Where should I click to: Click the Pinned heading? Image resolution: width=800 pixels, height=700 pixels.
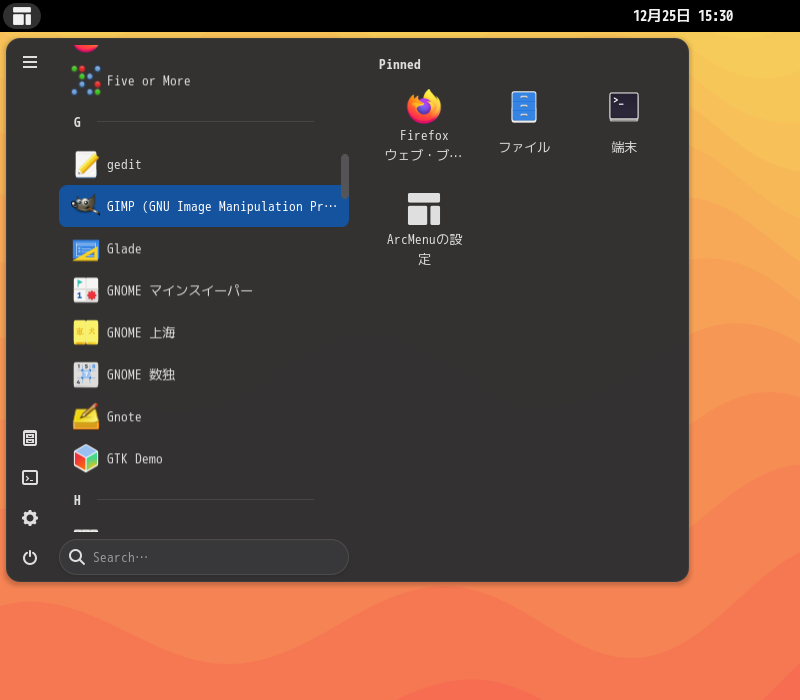[399, 65]
